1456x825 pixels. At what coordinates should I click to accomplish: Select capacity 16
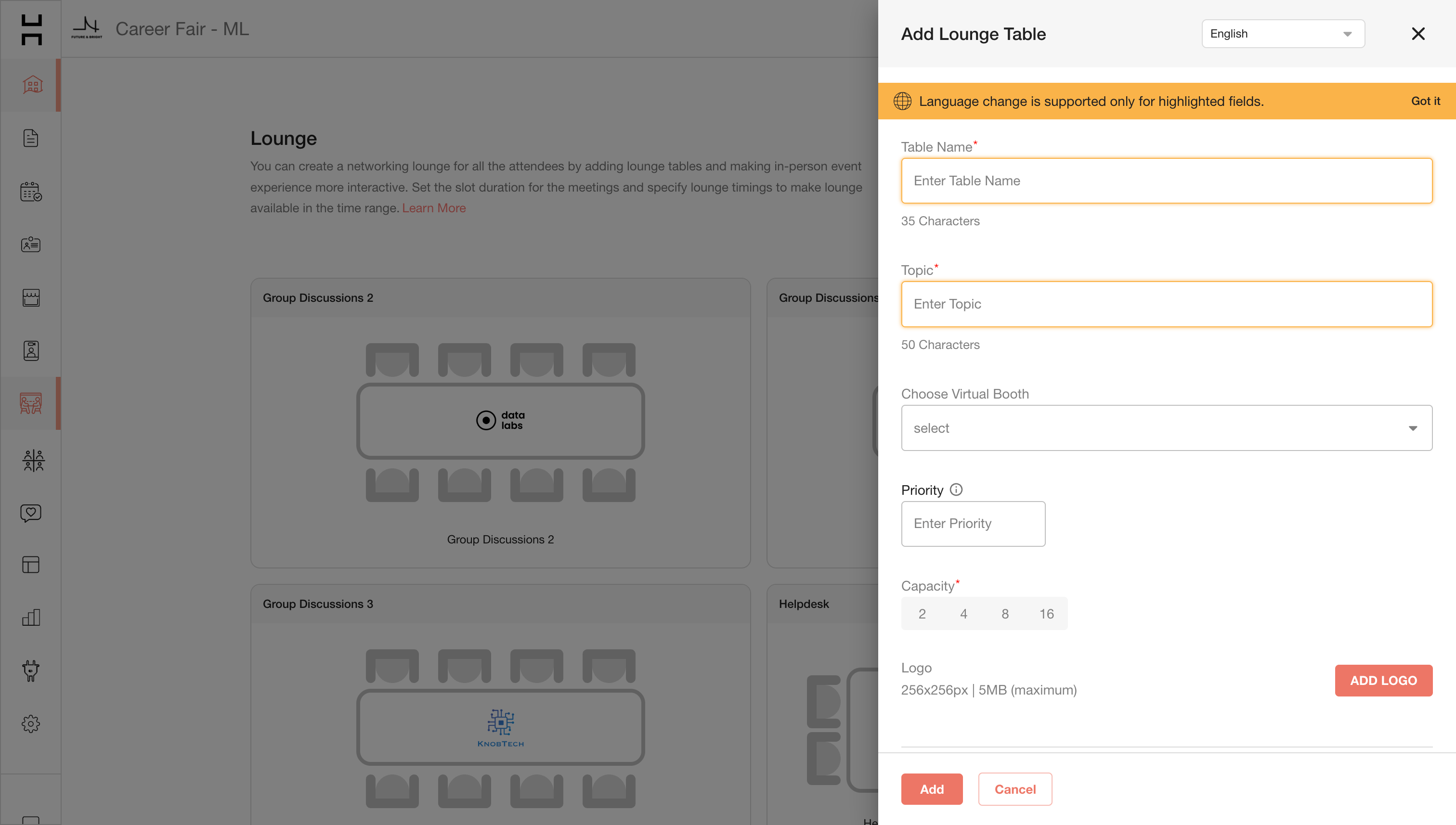[1046, 614]
